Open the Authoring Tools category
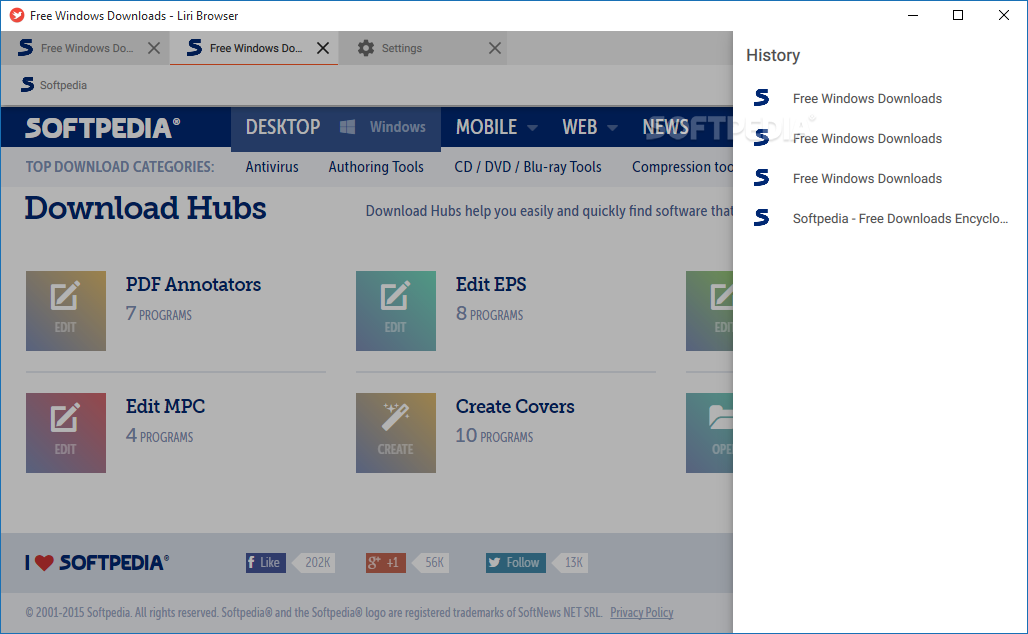The image size is (1028, 634). click(x=376, y=167)
